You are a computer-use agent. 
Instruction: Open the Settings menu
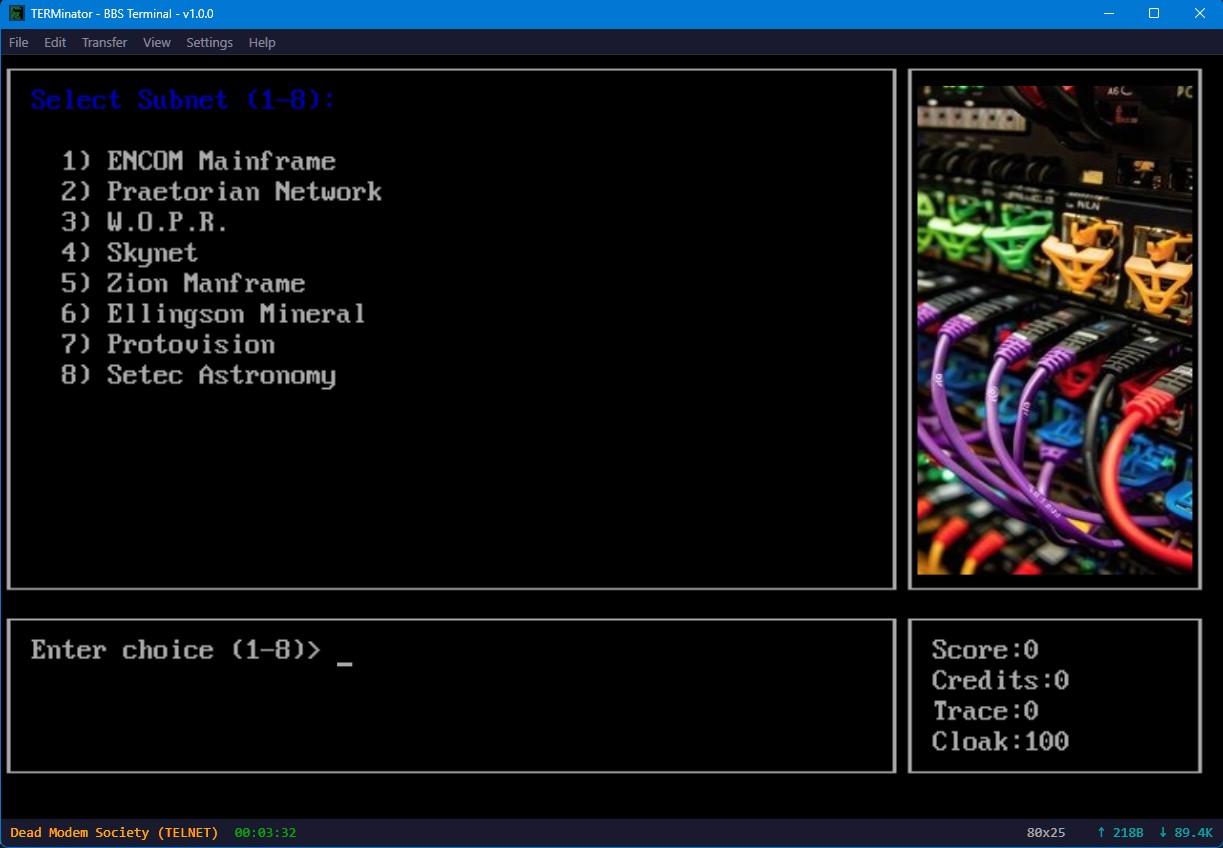(209, 42)
